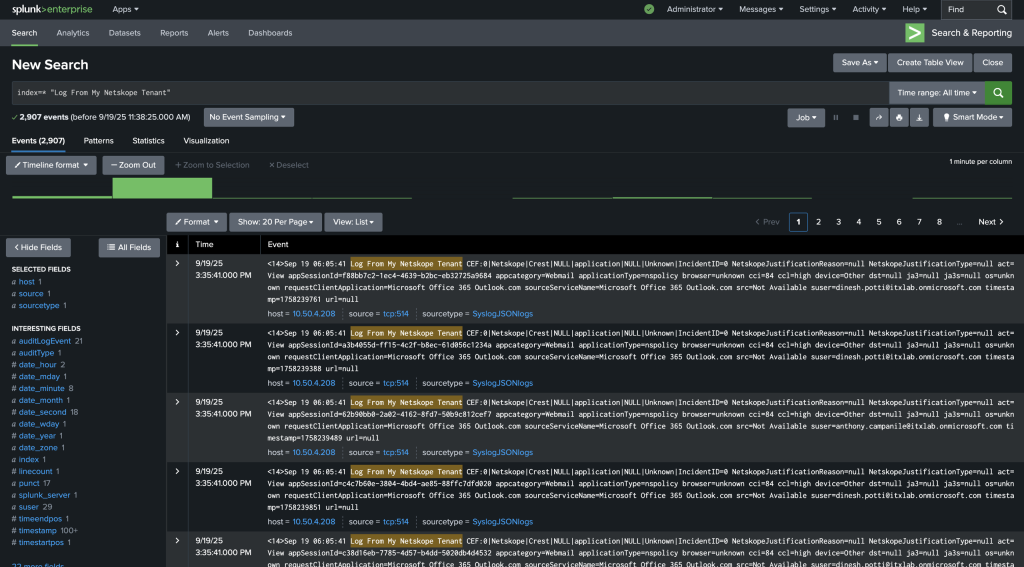Image resolution: width=1024 pixels, height=567 pixels.
Task: Go to the Alerts tab
Action: tap(218, 33)
